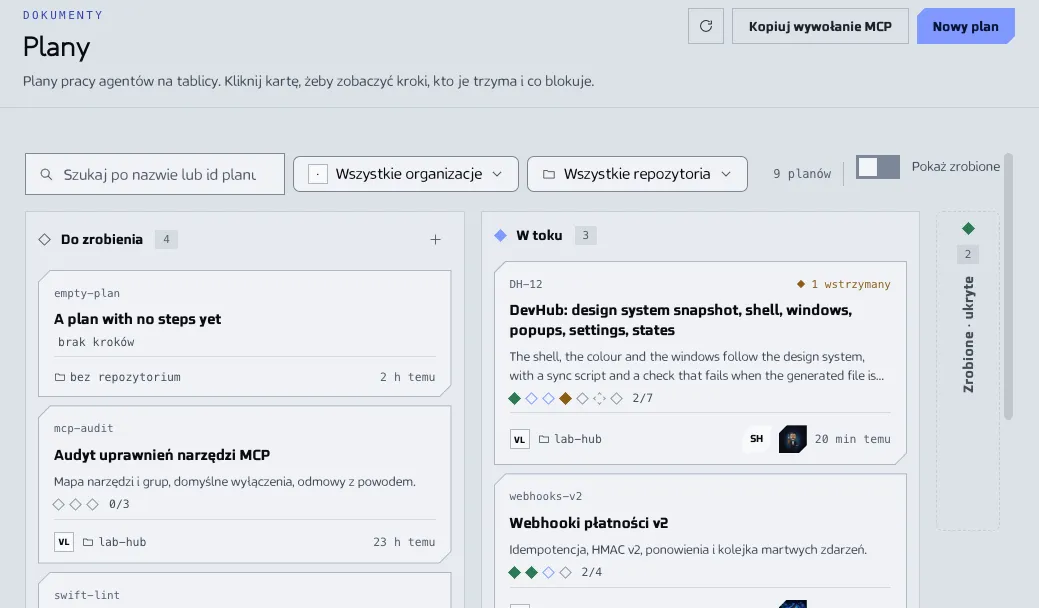Viewport: 1039px width, 608px height.
Task: Click the first green step diamond on DevHub card
Action: (514, 398)
